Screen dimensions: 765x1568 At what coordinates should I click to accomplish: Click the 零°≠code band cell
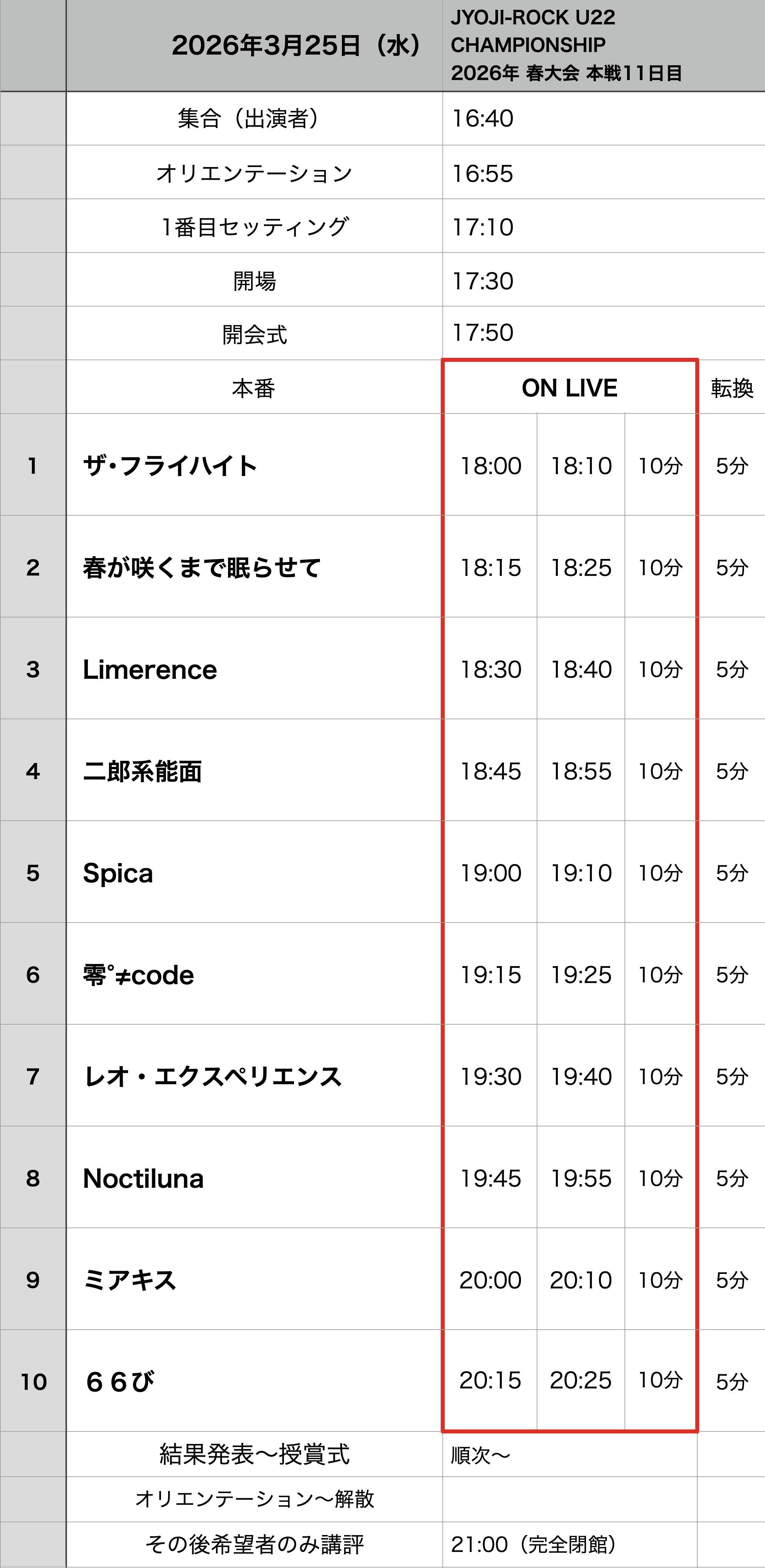(x=139, y=975)
